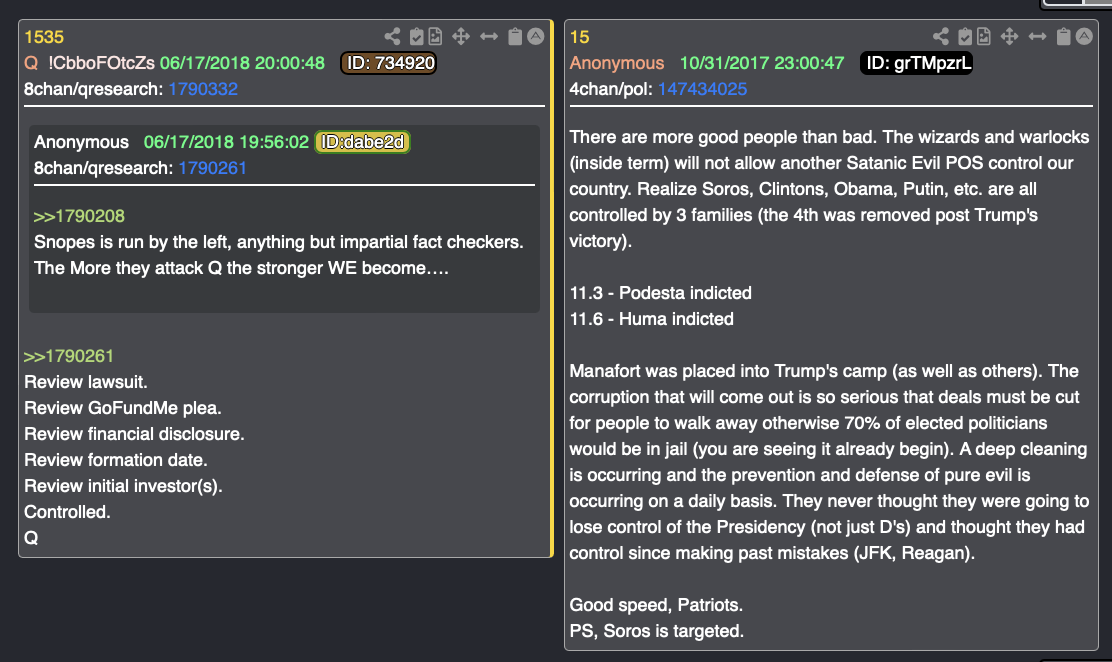This screenshot has width=1112, height=662.
Task: Click plain clipboard icon on post 15
Action: 1063,37
